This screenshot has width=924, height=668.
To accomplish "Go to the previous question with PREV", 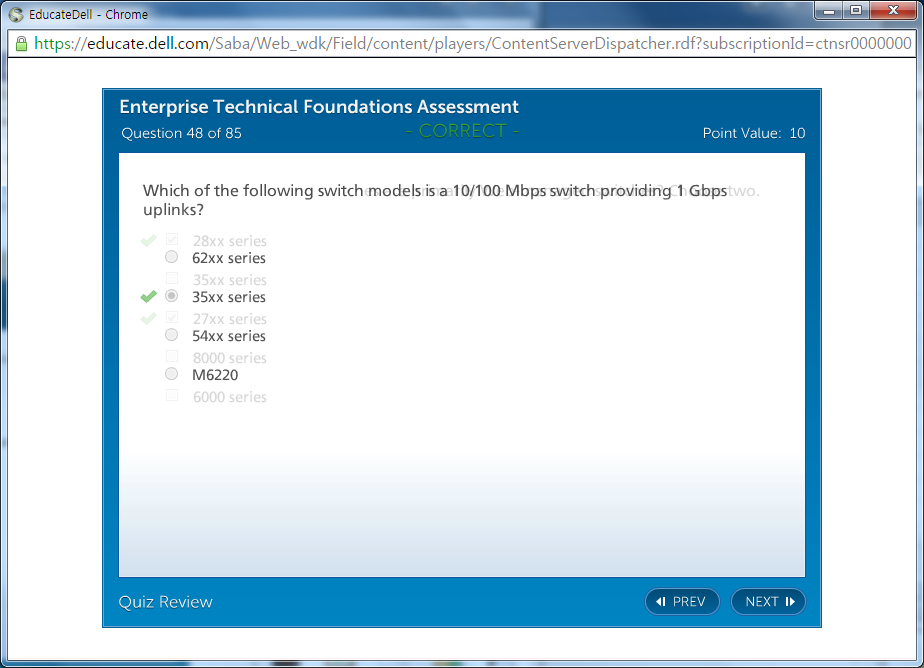I will click(x=682, y=601).
